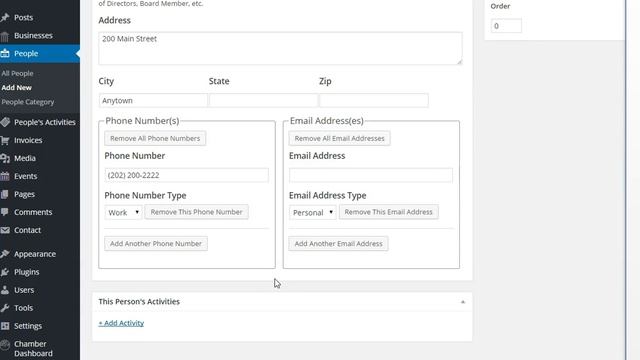This screenshot has height=360, width=640.
Task: Follow the + Add Activity link
Action: 121,323
